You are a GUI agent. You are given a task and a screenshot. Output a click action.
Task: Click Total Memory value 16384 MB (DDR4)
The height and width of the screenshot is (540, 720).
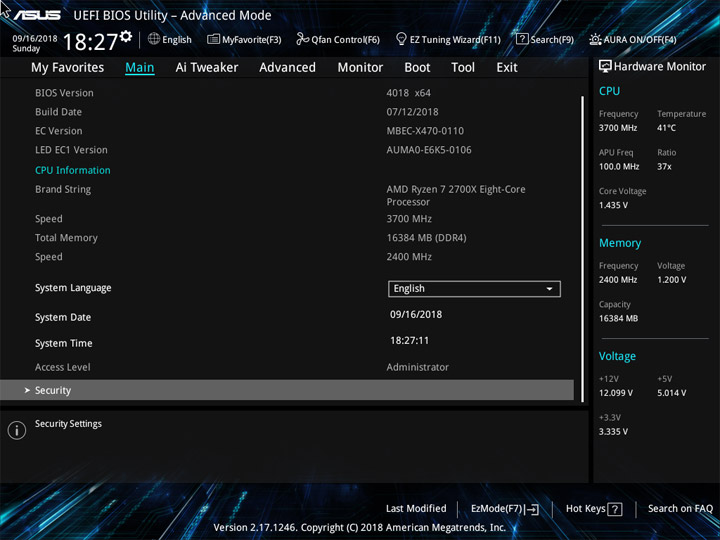[x=426, y=238]
